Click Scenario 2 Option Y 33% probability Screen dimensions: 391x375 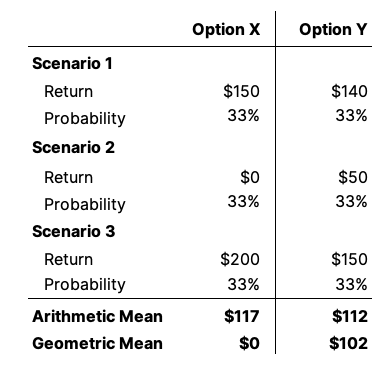351,202
